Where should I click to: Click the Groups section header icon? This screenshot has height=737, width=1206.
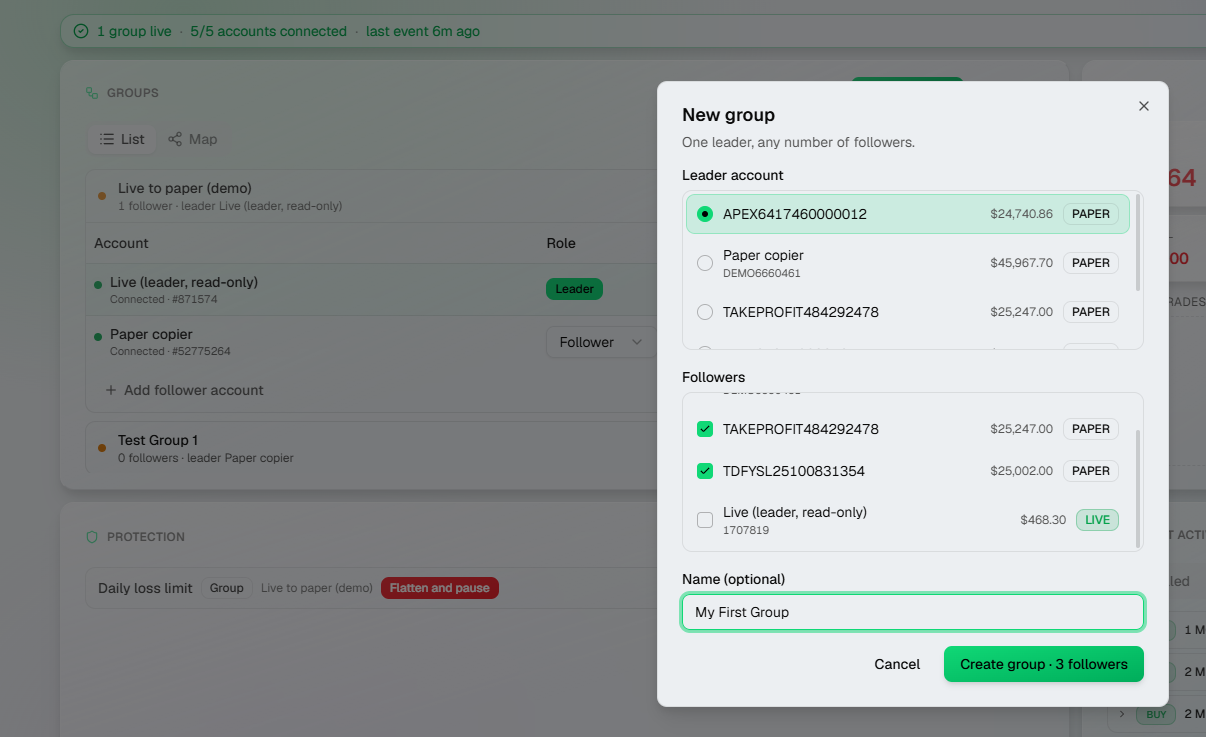click(92, 93)
